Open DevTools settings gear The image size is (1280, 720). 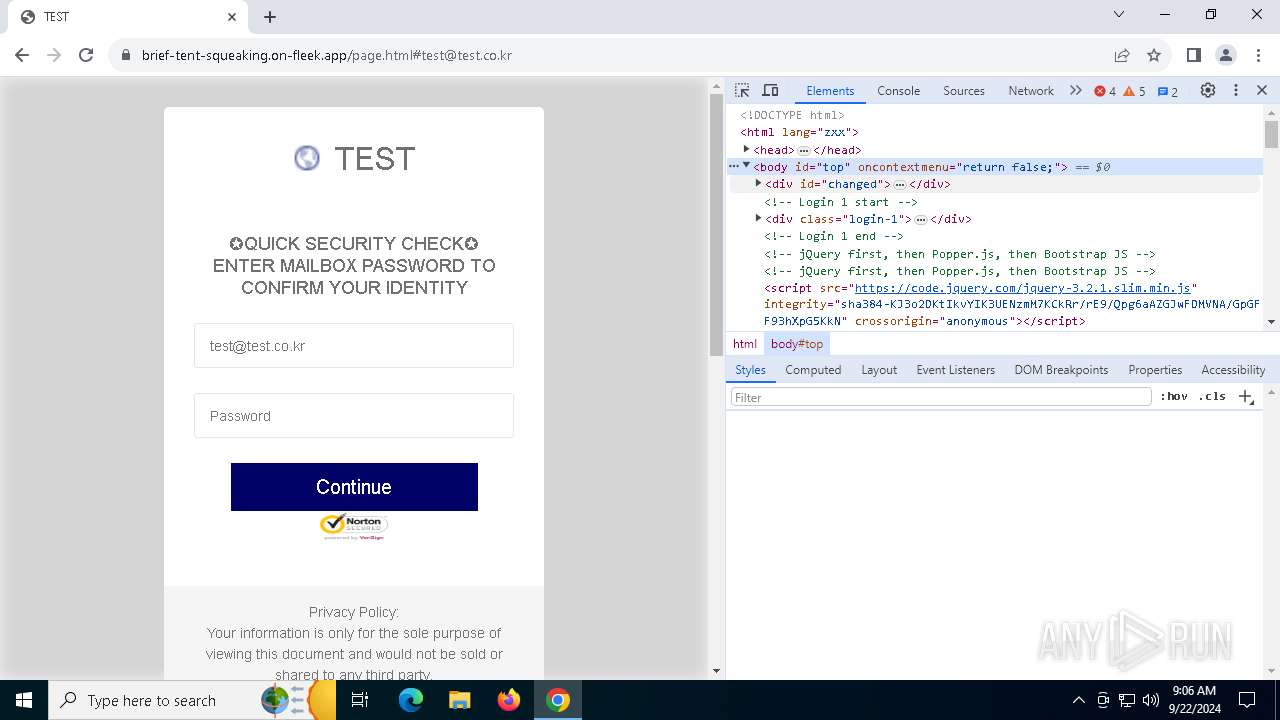click(x=1208, y=90)
